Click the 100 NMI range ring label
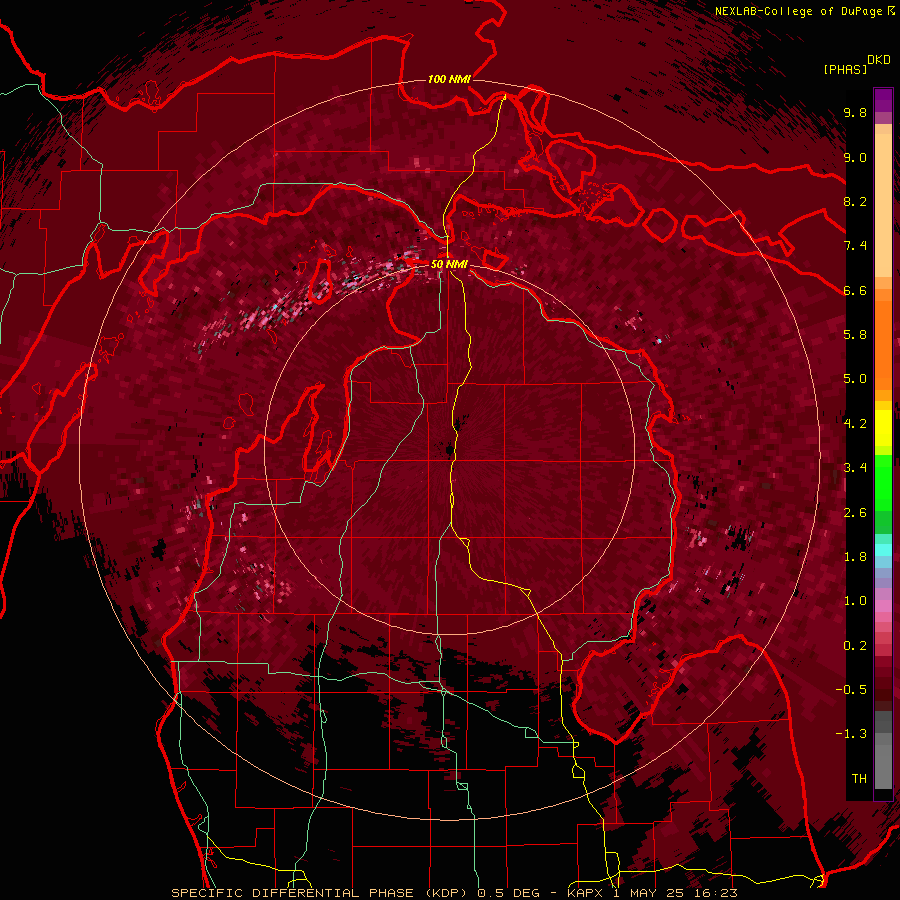Image resolution: width=900 pixels, height=900 pixels. [x=449, y=79]
